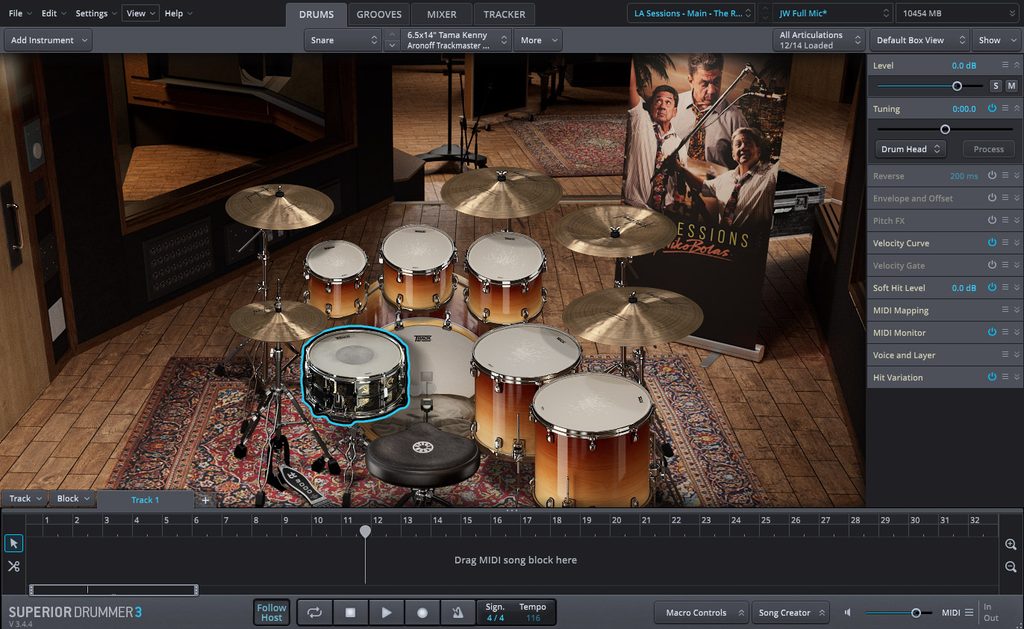The image size is (1024, 629).
Task: Open the Add Instrument dropdown
Action: point(48,40)
